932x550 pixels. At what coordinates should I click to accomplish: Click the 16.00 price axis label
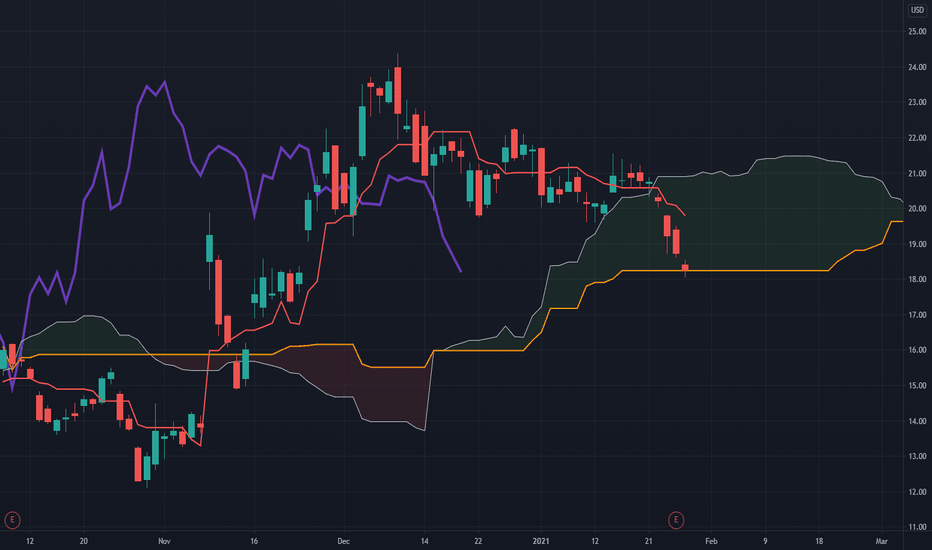pos(917,350)
